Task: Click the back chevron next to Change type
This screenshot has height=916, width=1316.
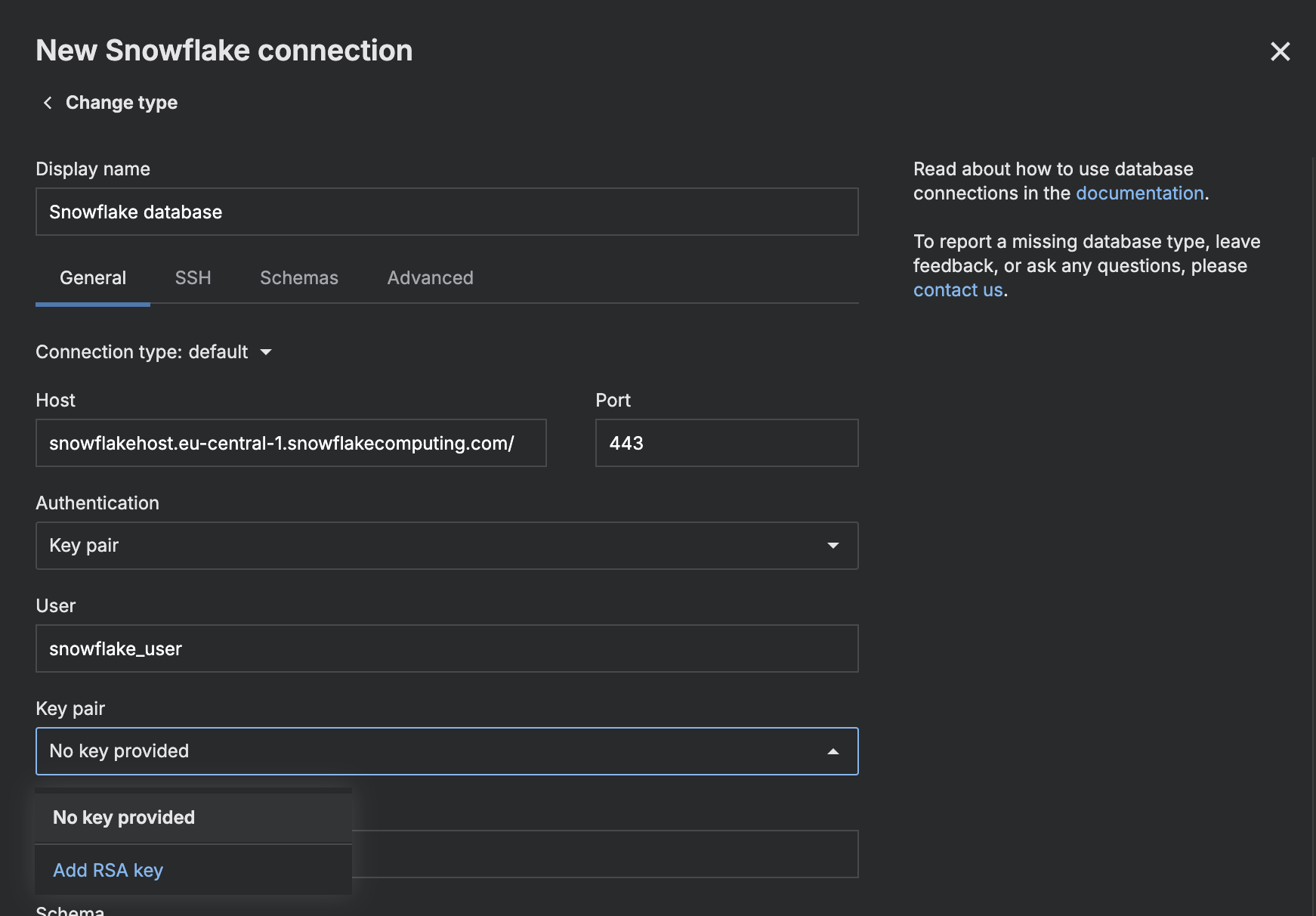Action: click(x=48, y=102)
